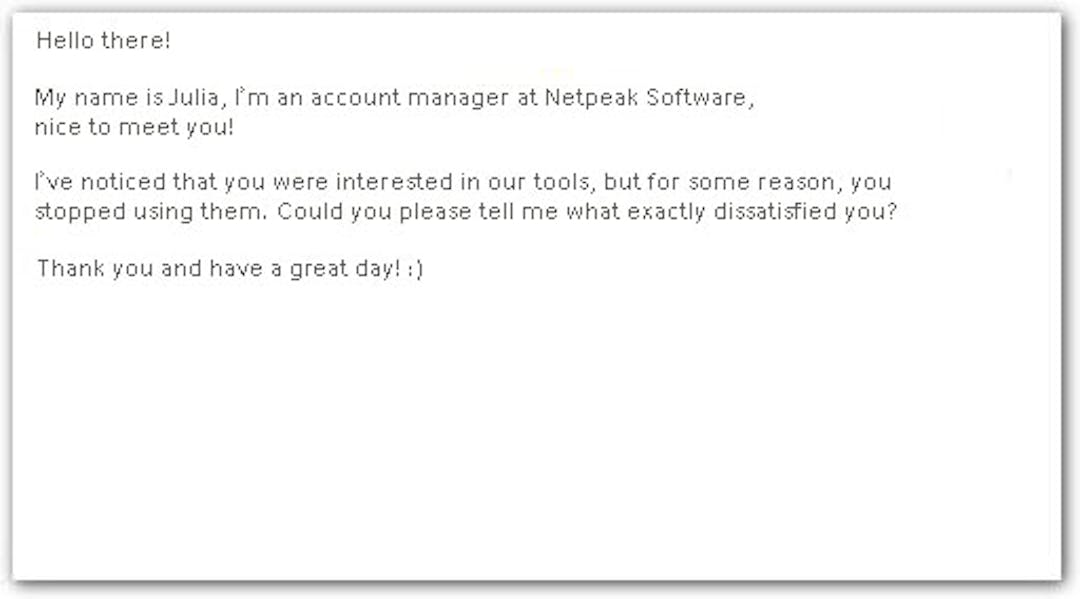Click the 'Hello there!' greeting line
Image resolution: width=1080 pixels, height=599 pixels.
click(x=103, y=41)
